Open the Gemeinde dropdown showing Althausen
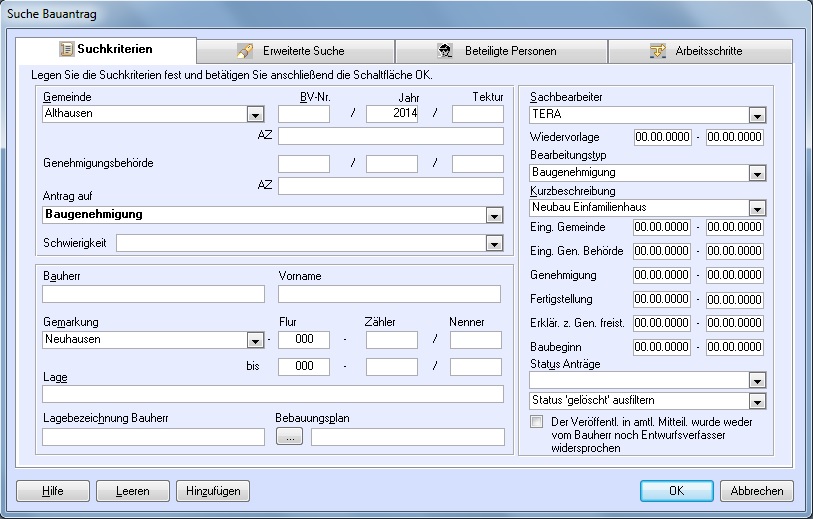813x519 pixels. pyautogui.click(x=256, y=114)
